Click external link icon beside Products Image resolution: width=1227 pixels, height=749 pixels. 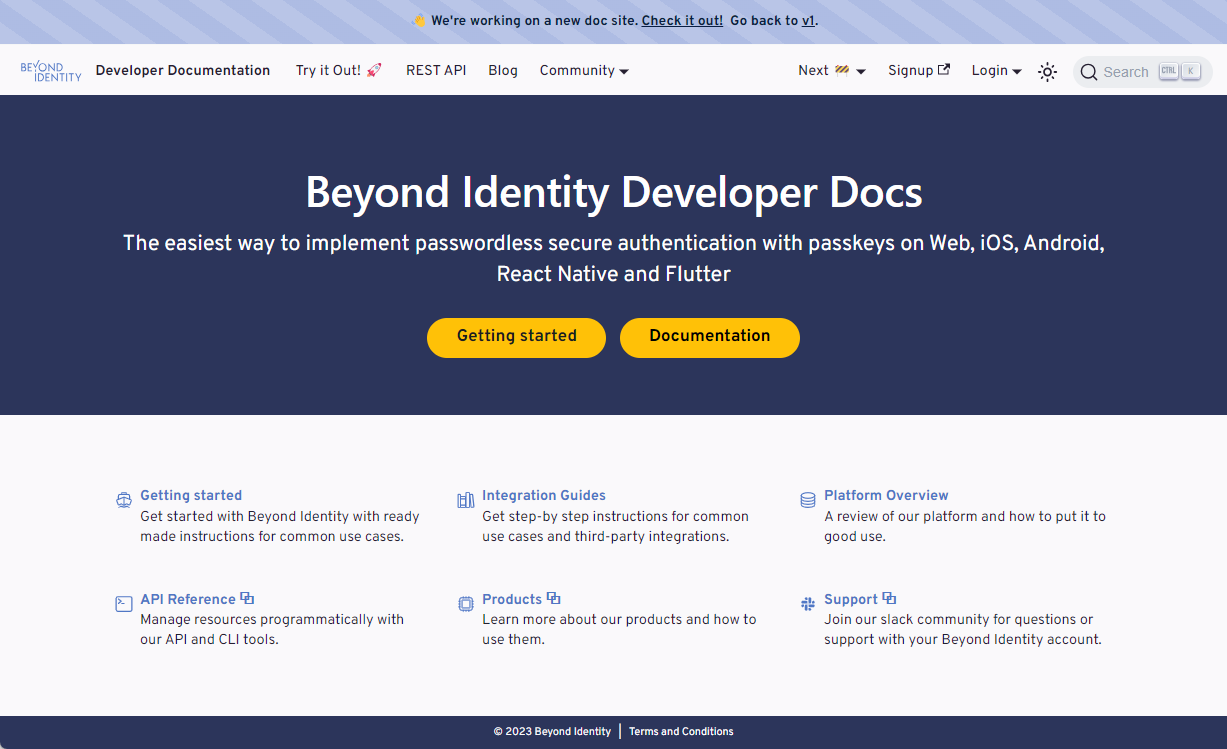553,598
